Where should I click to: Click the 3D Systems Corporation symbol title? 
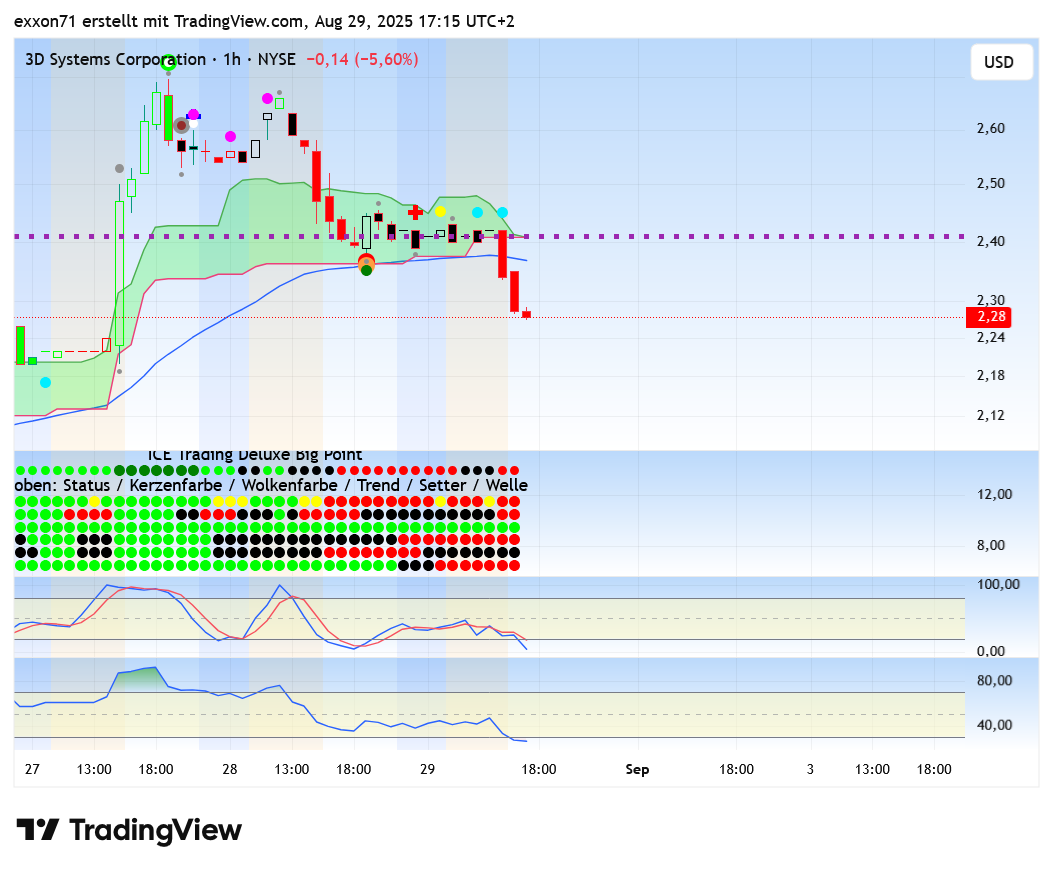pyautogui.click(x=115, y=60)
